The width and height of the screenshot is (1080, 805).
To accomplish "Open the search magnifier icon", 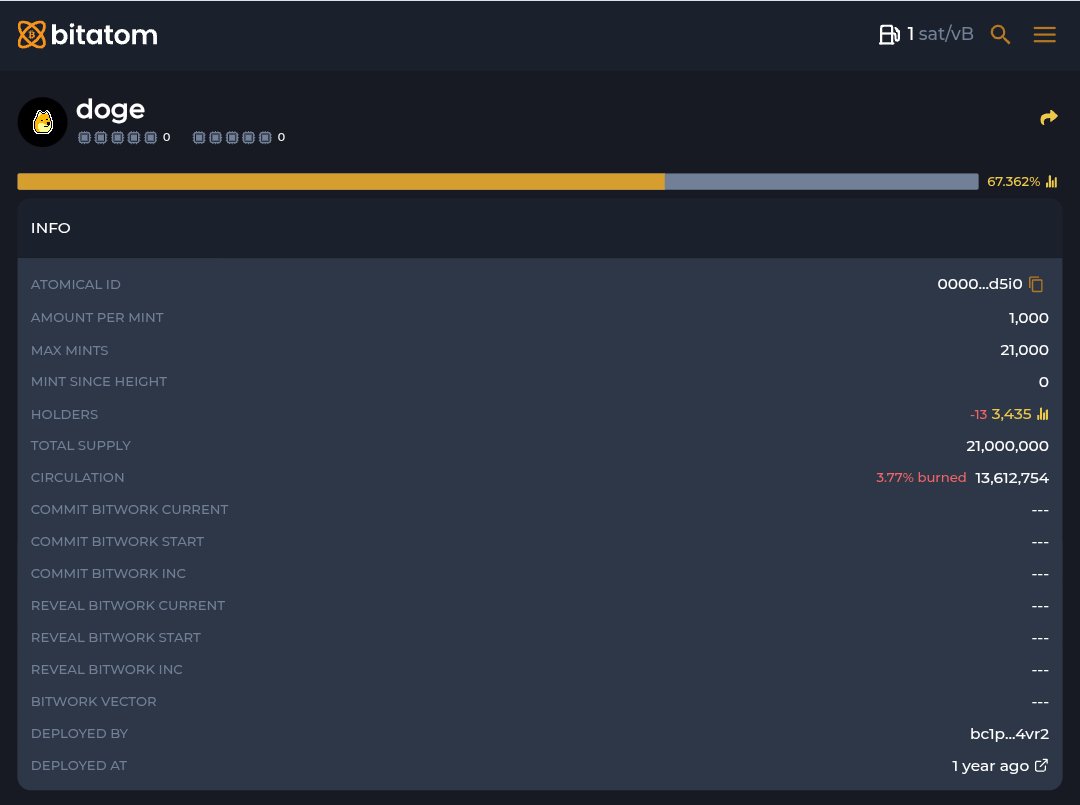I will click(1000, 34).
